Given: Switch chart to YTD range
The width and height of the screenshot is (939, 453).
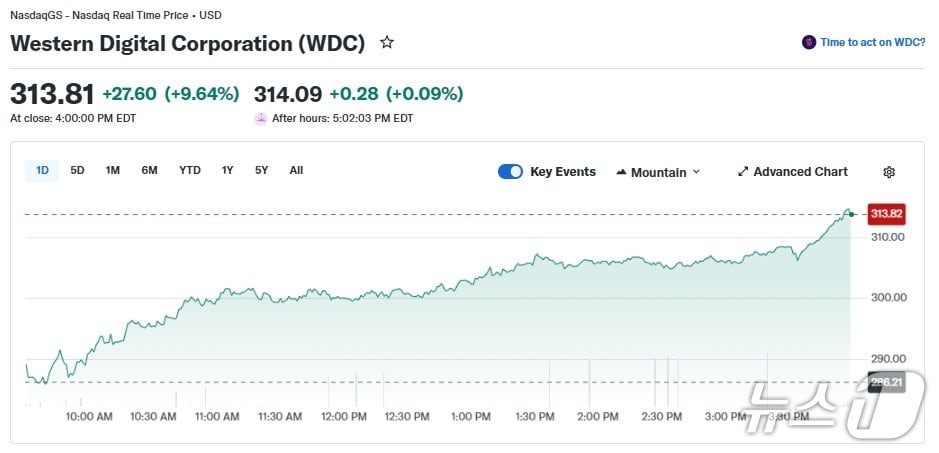Looking at the screenshot, I should (190, 170).
